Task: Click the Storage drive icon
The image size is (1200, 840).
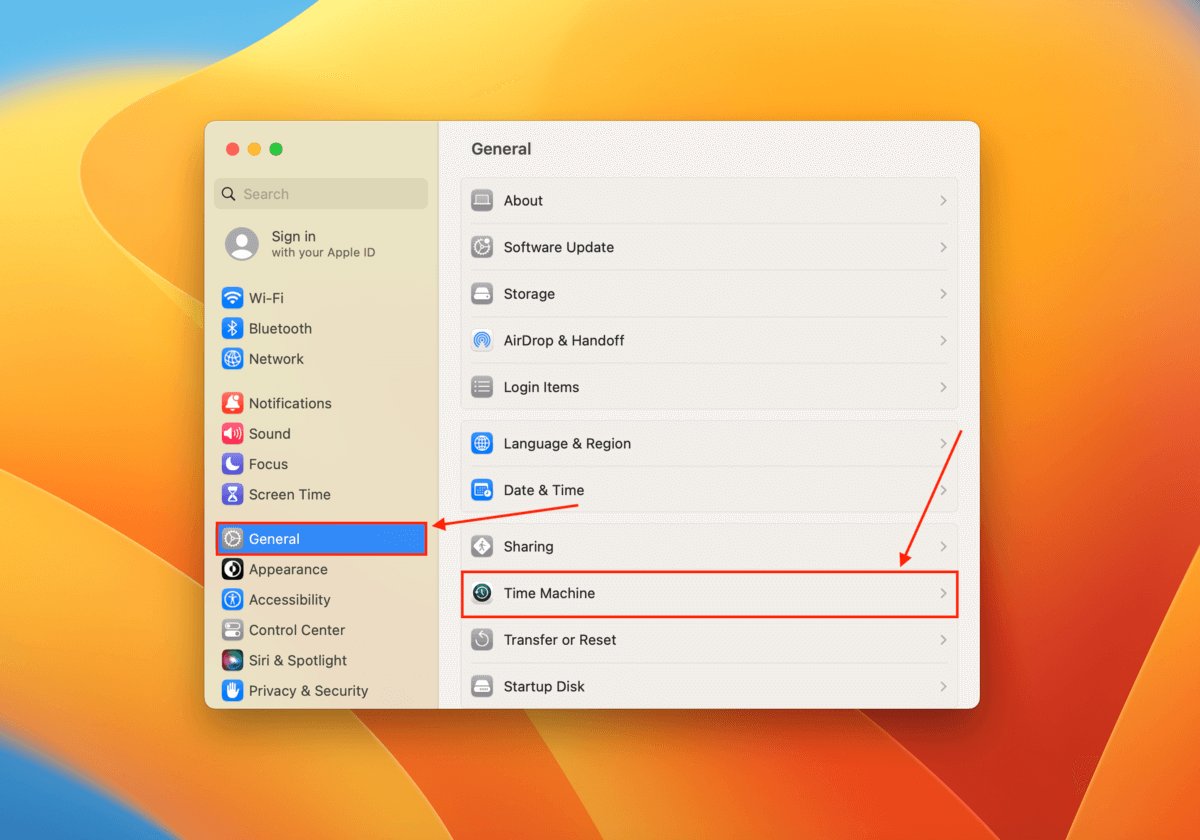Action: (482, 294)
